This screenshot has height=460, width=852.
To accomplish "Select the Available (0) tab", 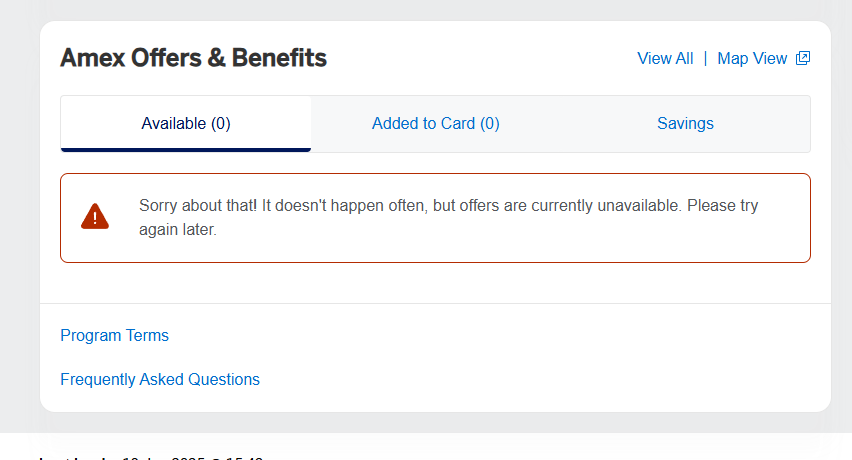I will pos(186,124).
